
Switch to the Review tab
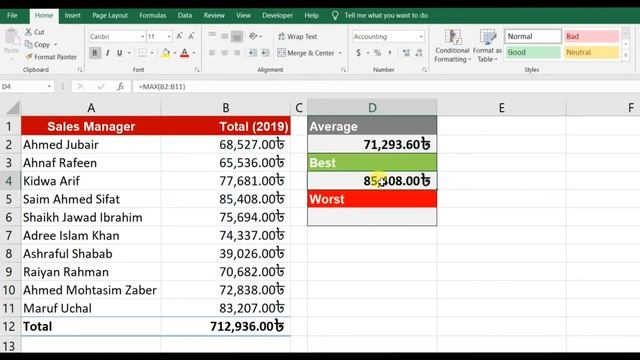click(214, 16)
